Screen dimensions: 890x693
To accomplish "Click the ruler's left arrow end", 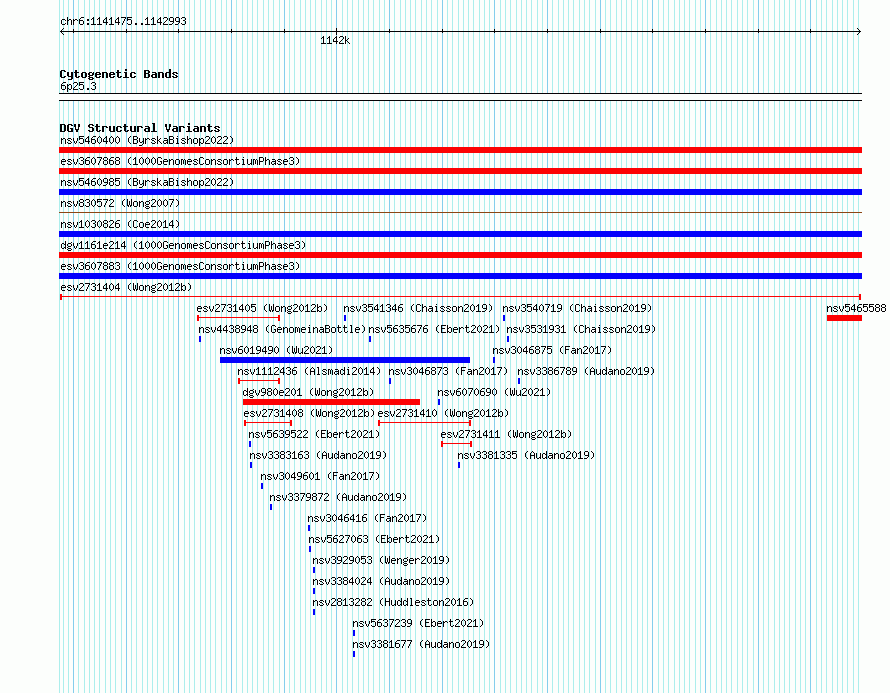I will pos(63,31).
